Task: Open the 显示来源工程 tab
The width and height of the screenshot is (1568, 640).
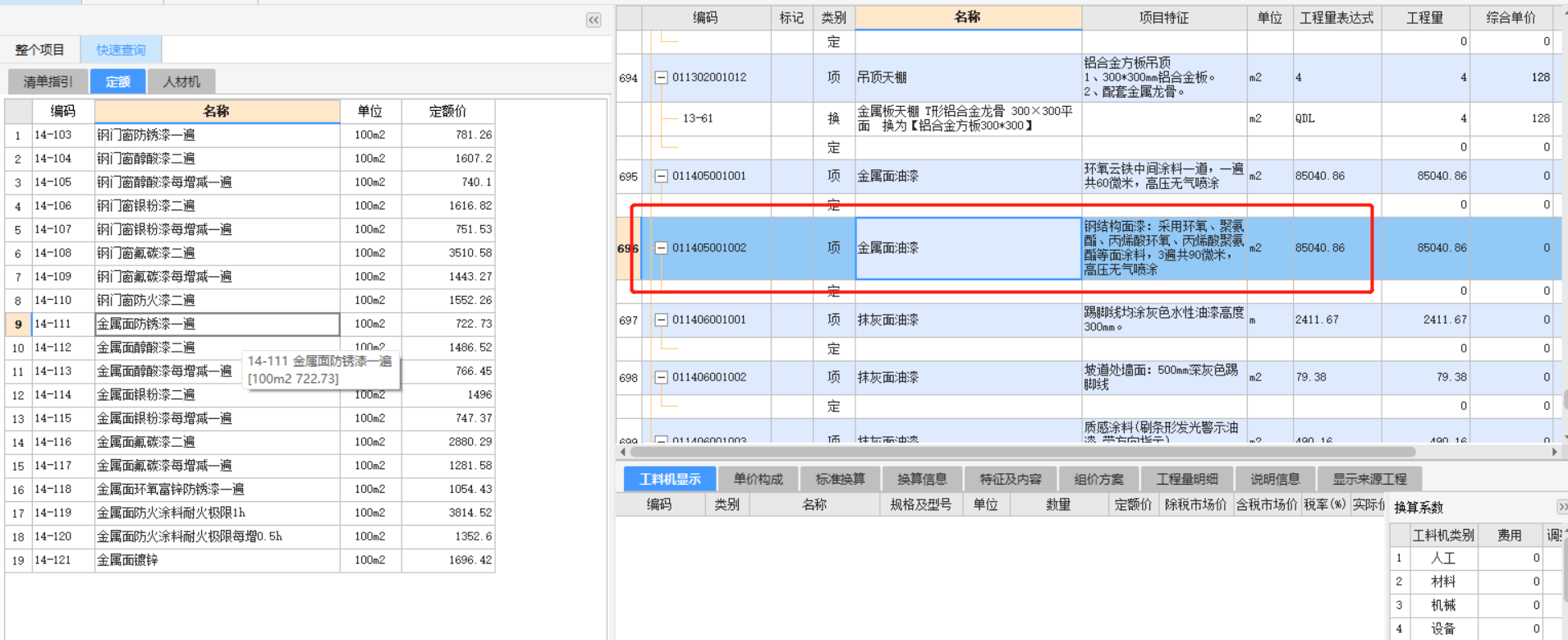Action: 1369,479
